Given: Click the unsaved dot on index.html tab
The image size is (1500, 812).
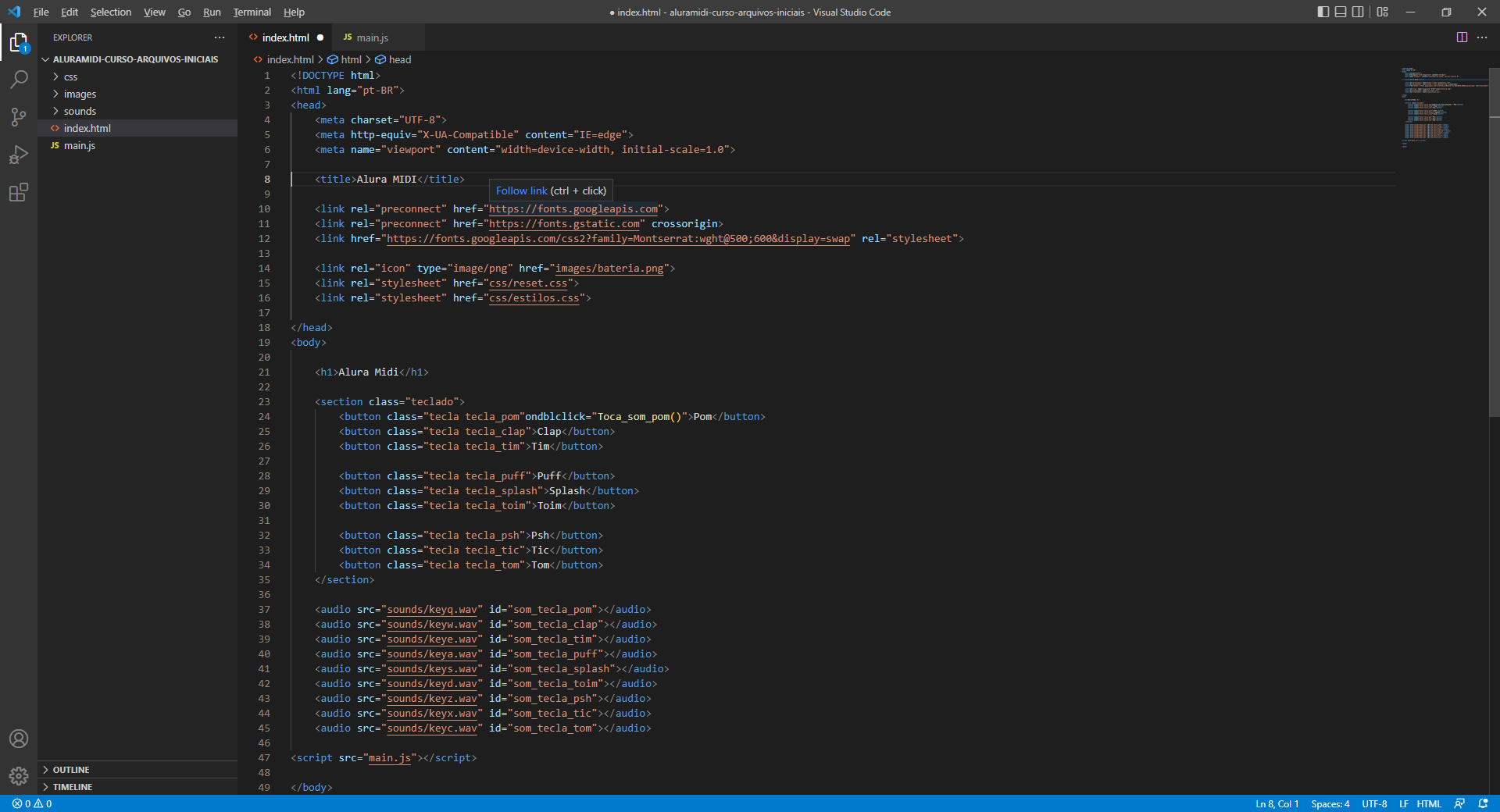Looking at the screenshot, I should (320, 37).
